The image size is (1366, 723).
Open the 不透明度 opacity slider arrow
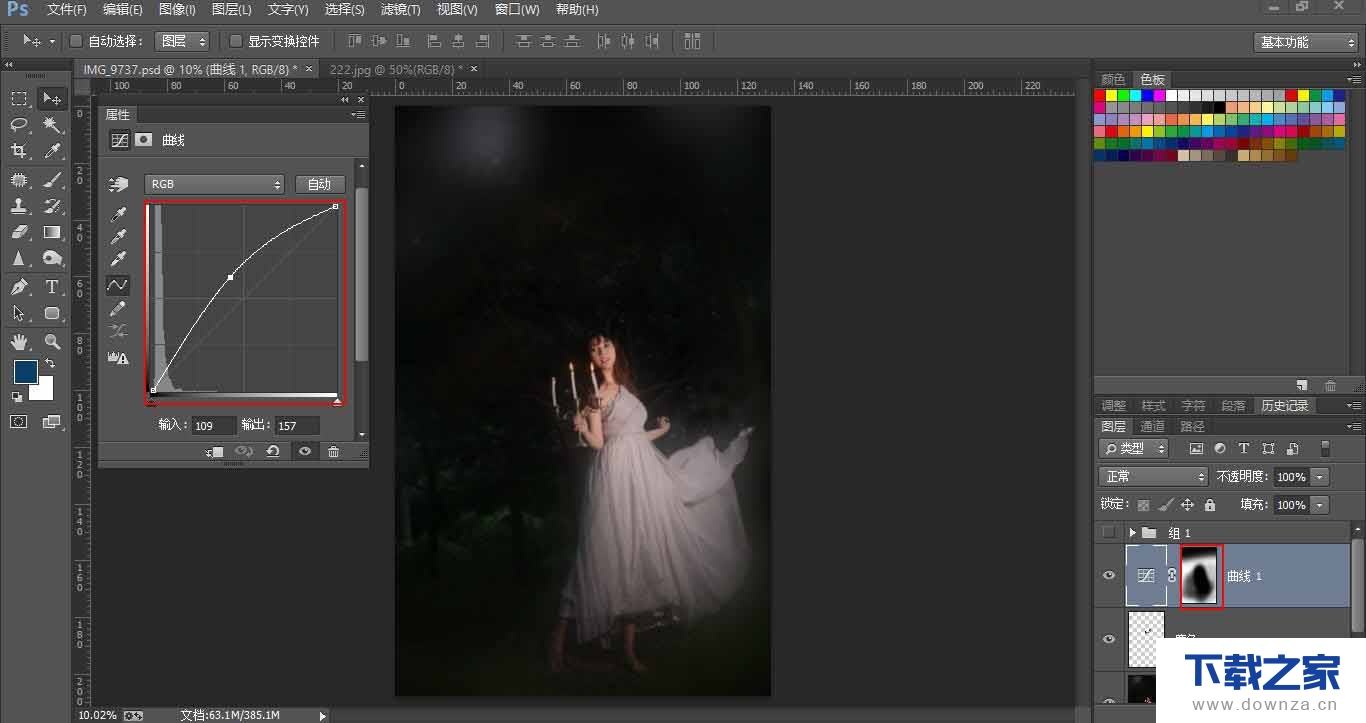(x=1320, y=477)
